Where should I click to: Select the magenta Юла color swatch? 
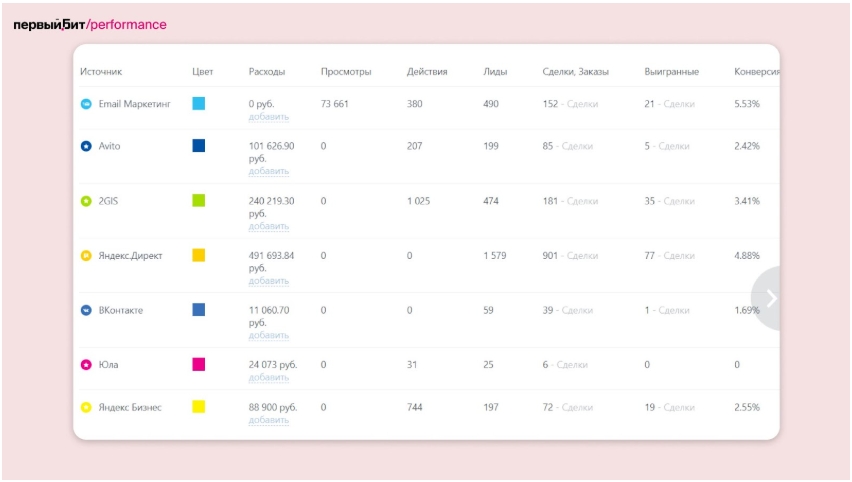click(199, 364)
